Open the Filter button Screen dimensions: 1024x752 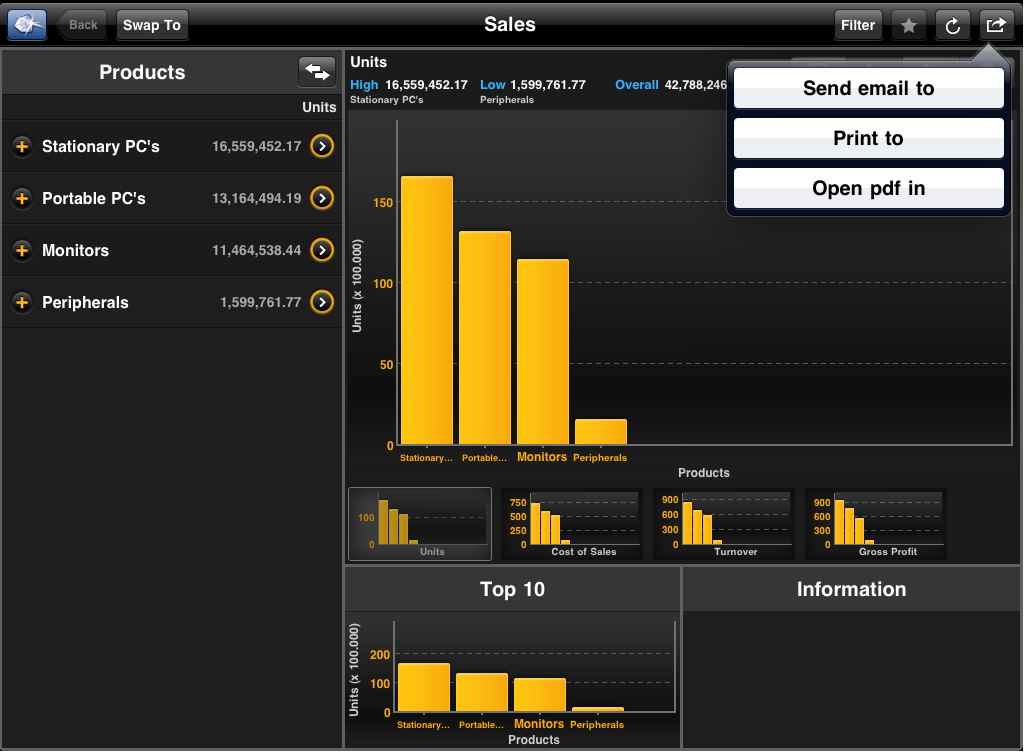[857, 26]
